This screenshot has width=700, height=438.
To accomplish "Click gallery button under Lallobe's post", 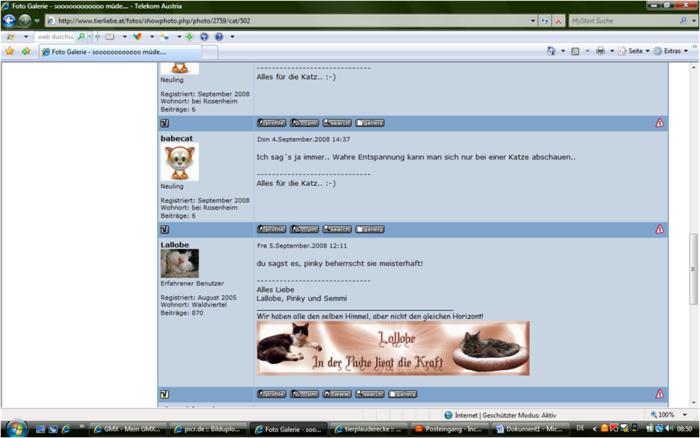I will 402,394.
